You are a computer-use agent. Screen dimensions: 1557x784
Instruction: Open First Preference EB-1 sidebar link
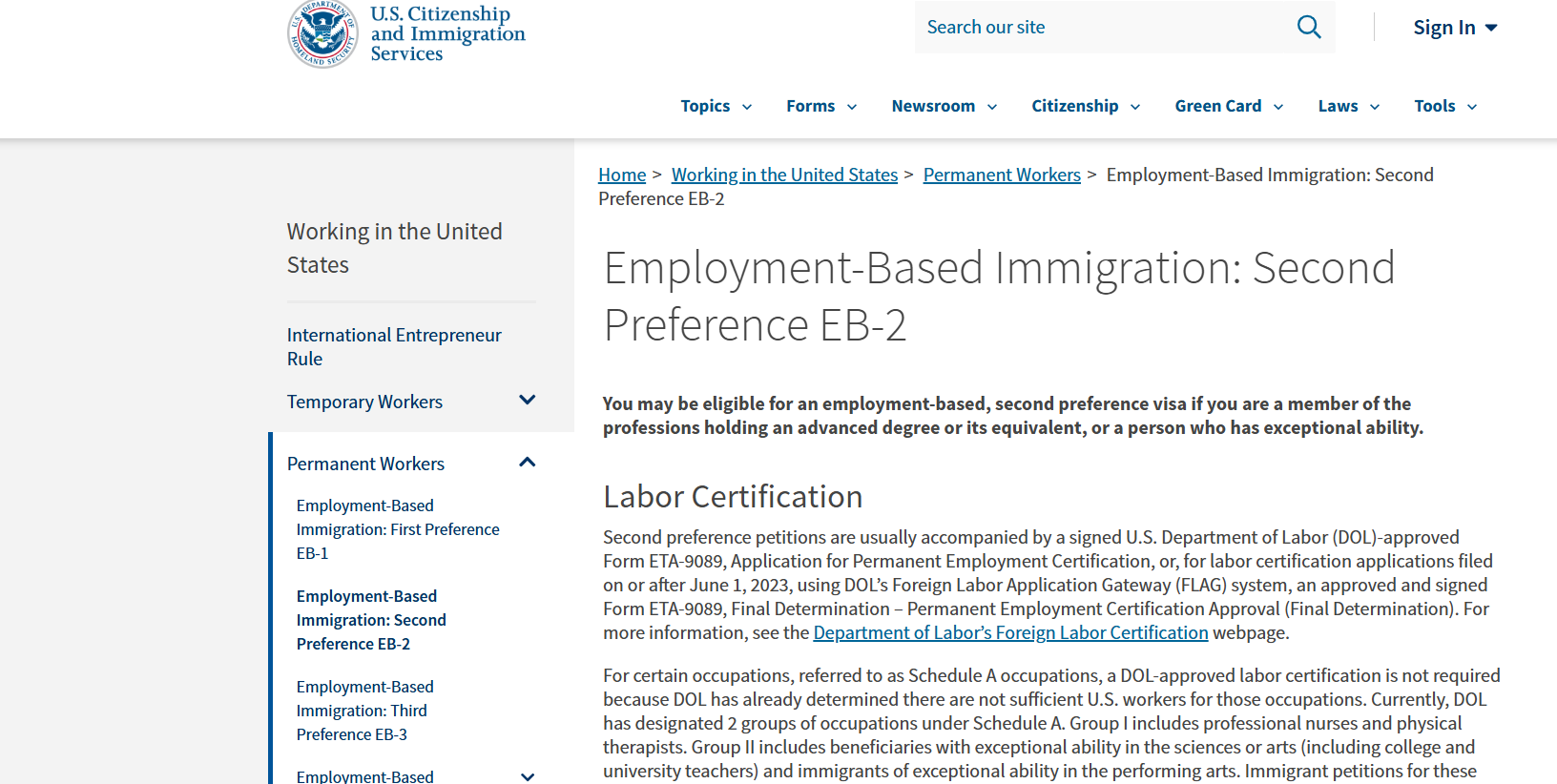click(x=398, y=529)
